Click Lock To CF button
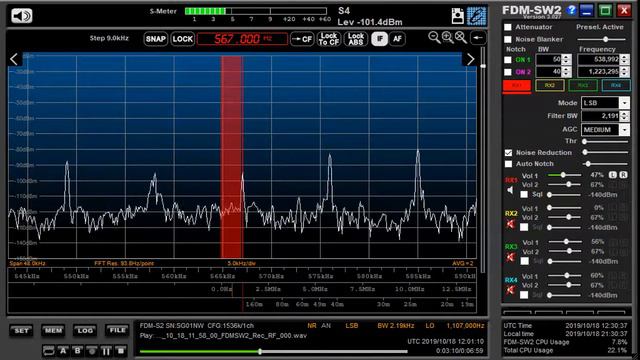This screenshot has width=640, height=360. (x=329, y=39)
